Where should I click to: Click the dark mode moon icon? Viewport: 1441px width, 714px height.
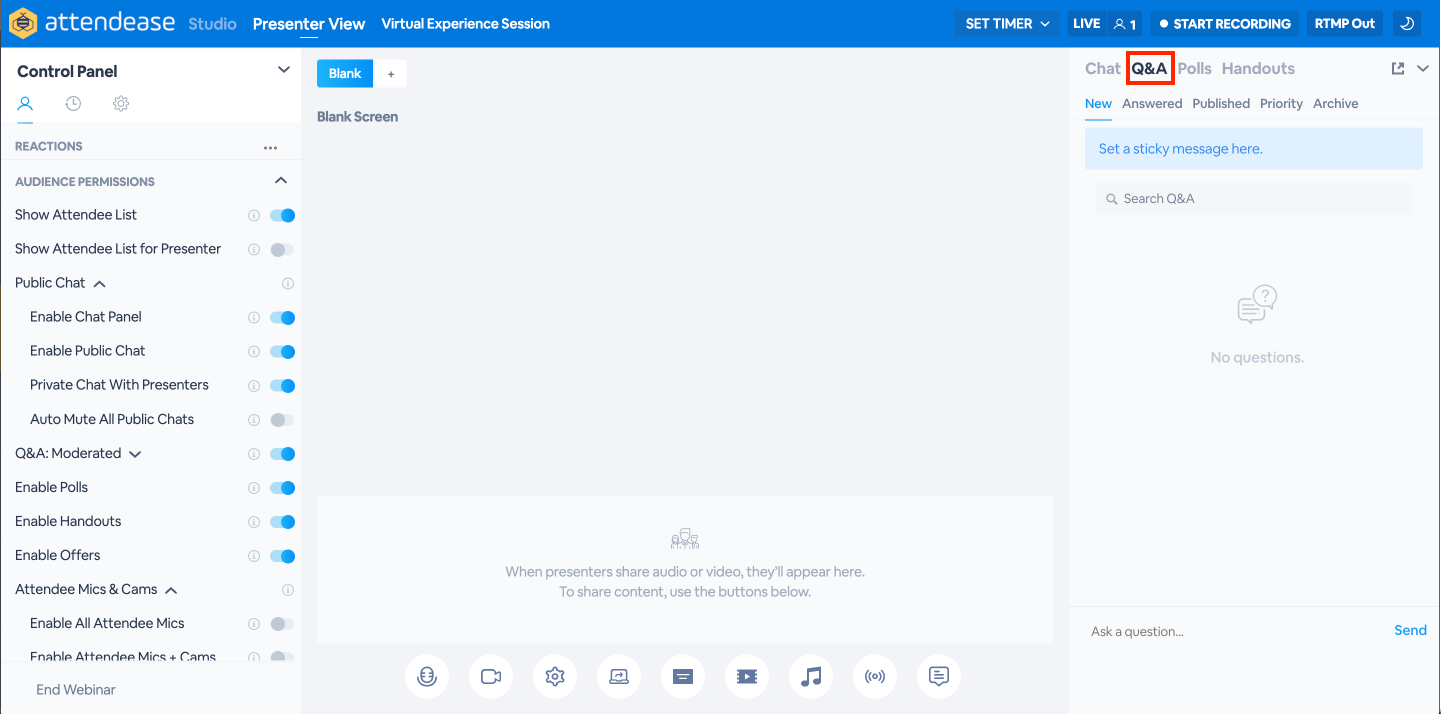pyautogui.click(x=1407, y=22)
